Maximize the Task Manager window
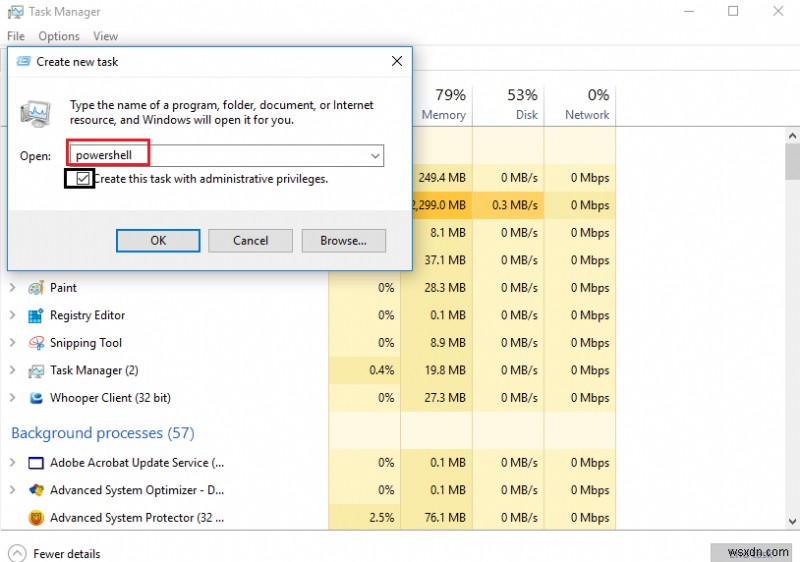Image resolution: width=800 pixels, height=562 pixels. 733,11
